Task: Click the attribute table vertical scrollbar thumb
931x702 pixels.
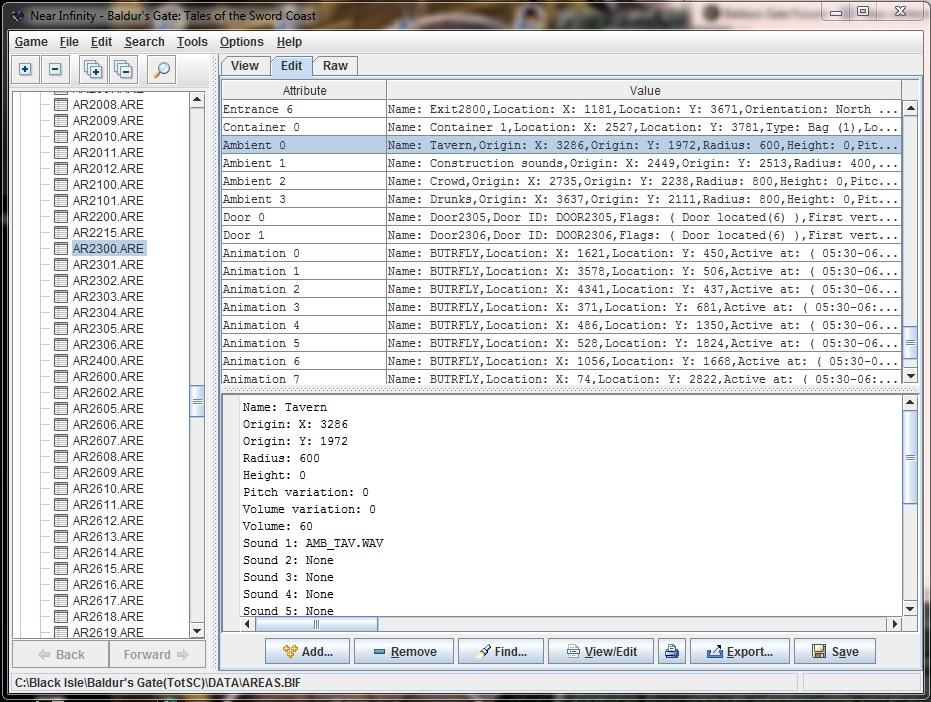Action: (910, 343)
